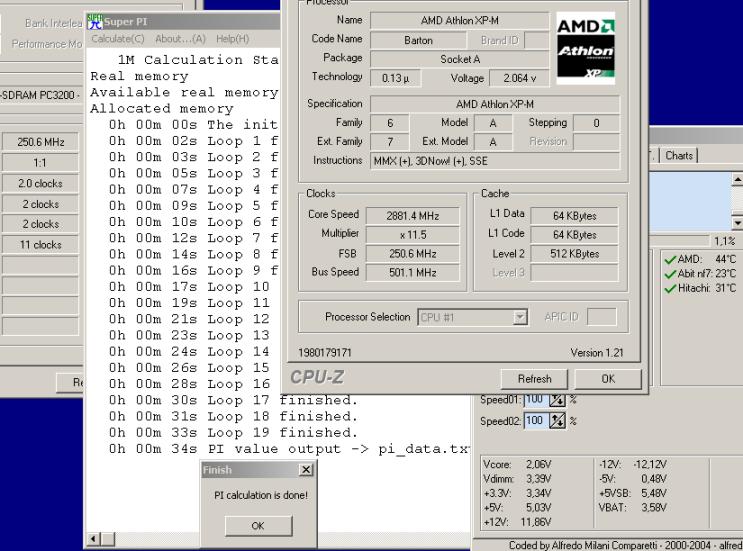
Task: Click the L1 Data 64 KBytes value
Action: pos(574,216)
